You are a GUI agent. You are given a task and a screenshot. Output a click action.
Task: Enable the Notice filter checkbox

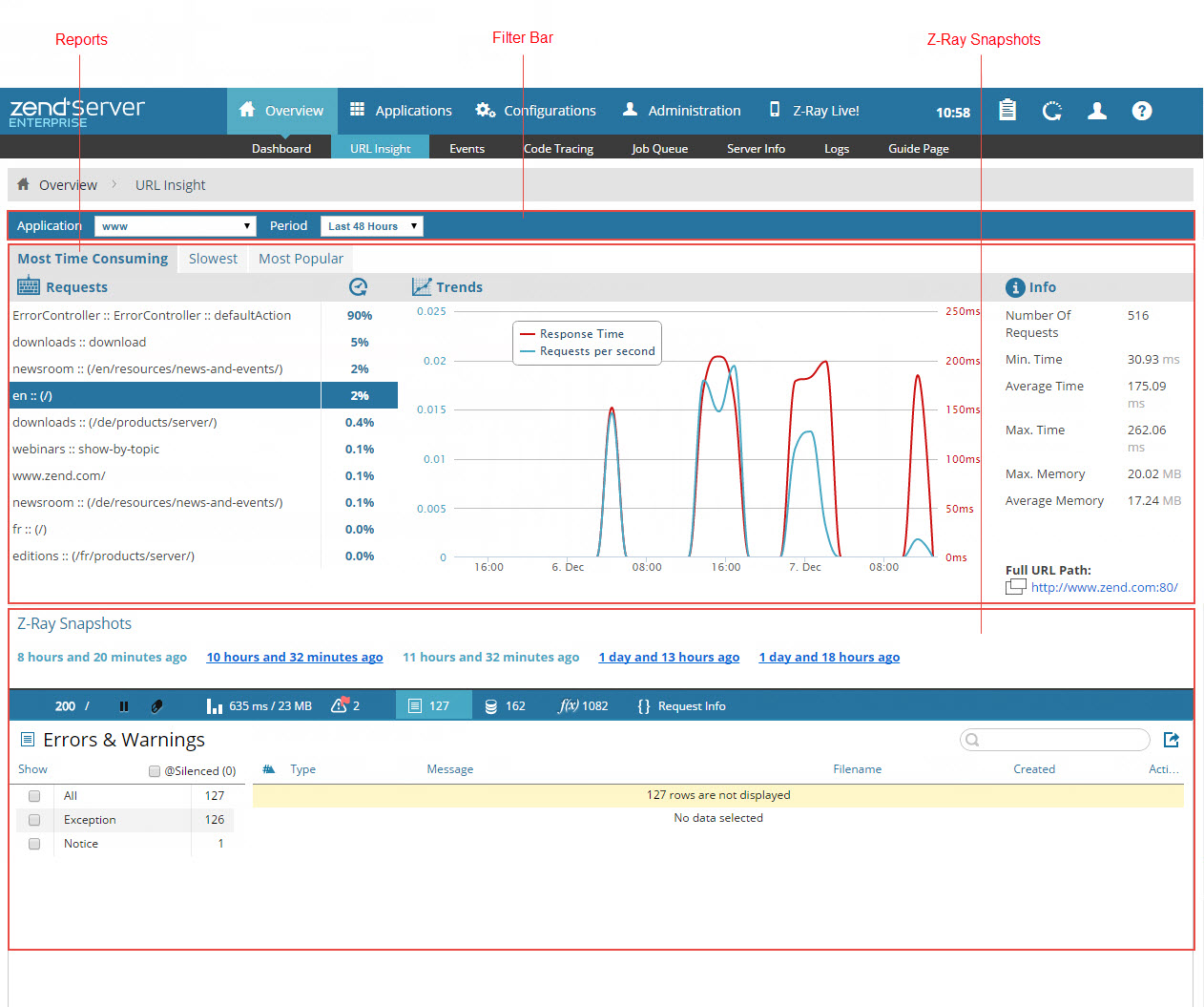[34, 844]
